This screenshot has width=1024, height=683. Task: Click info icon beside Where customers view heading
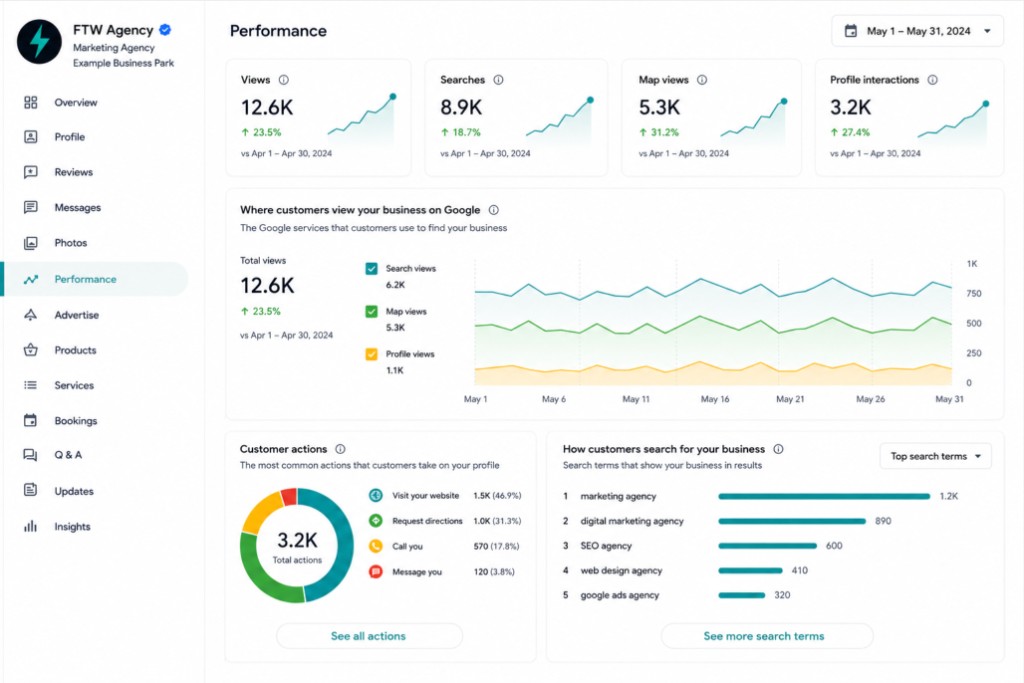[x=494, y=210]
